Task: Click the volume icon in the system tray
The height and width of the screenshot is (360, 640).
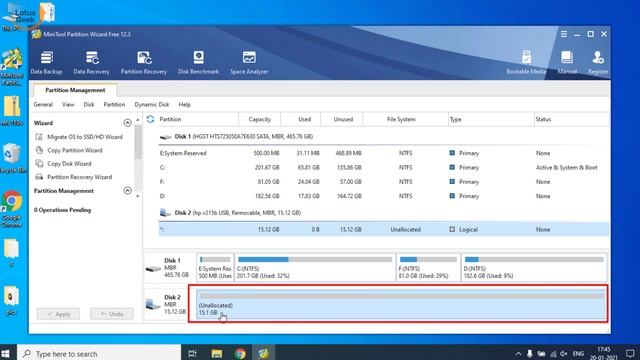Action: [x=564, y=354]
